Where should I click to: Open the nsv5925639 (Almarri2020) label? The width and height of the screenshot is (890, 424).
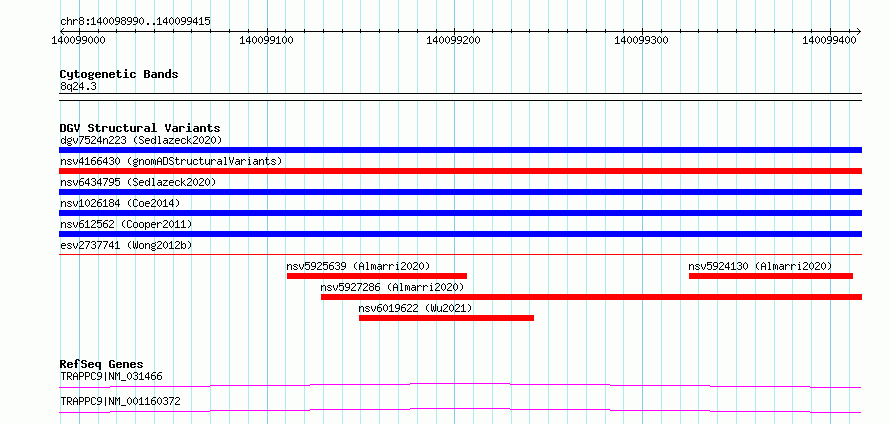pos(358,266)
